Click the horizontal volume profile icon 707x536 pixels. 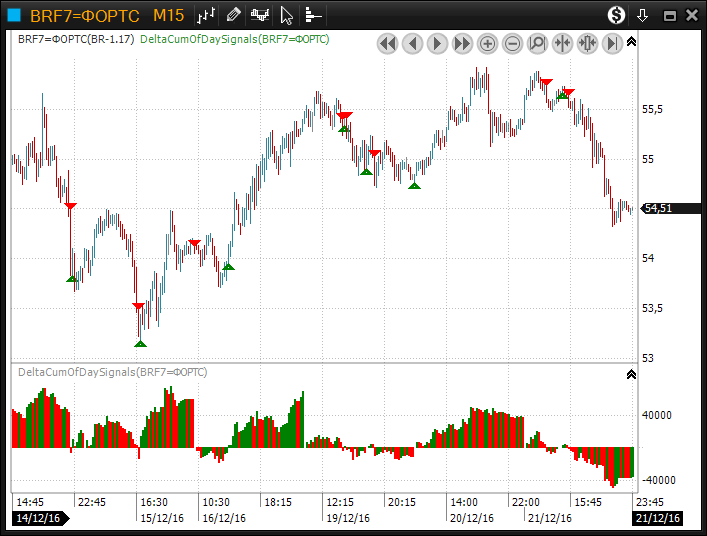click(313, 16)
